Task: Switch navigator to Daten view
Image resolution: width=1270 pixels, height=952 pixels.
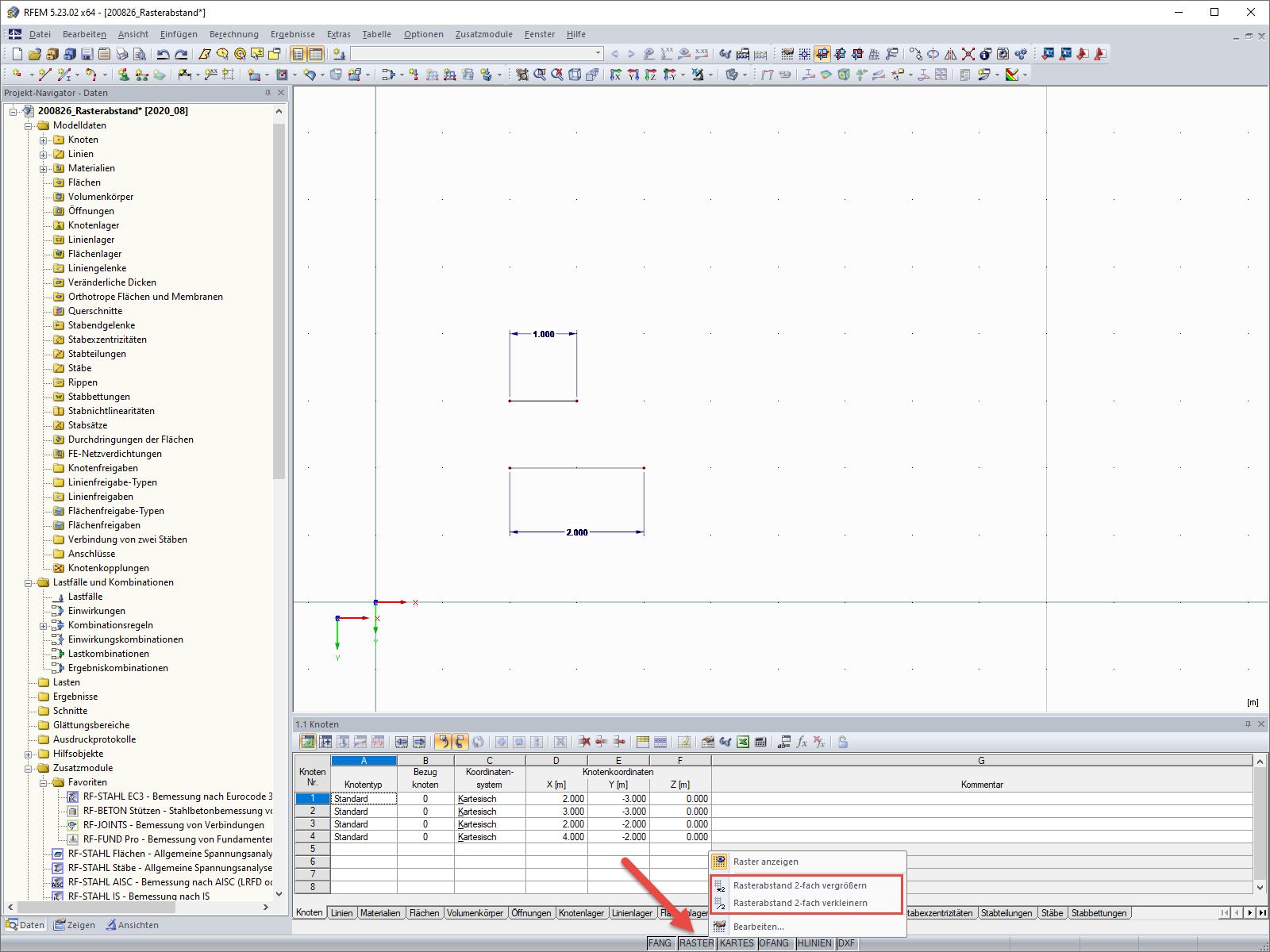Action: click(x=25, y=925)
